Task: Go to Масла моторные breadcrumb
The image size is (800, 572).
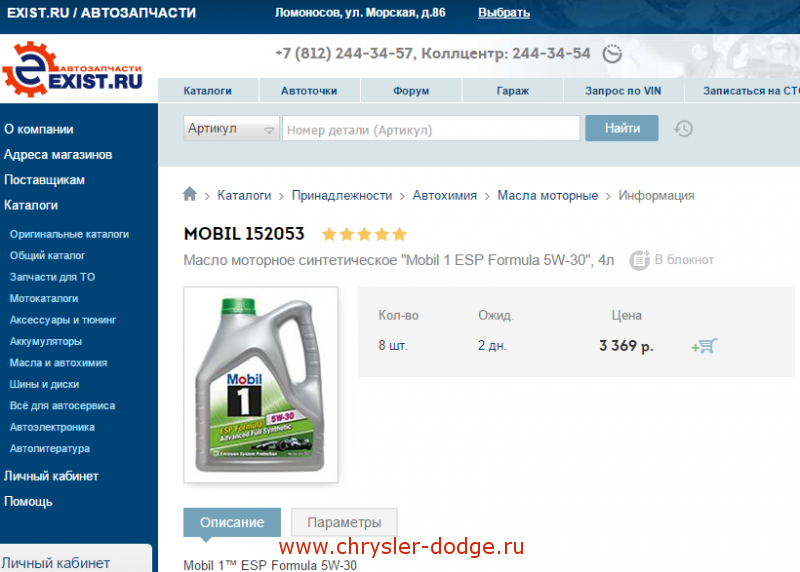Action: 547,195
